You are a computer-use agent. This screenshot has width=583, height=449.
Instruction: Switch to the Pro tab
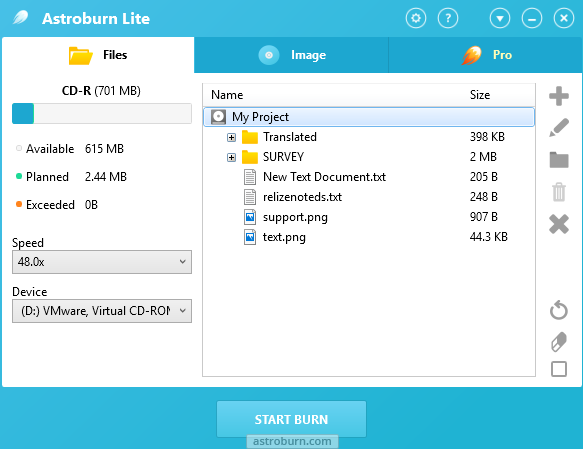coord(486,55)
